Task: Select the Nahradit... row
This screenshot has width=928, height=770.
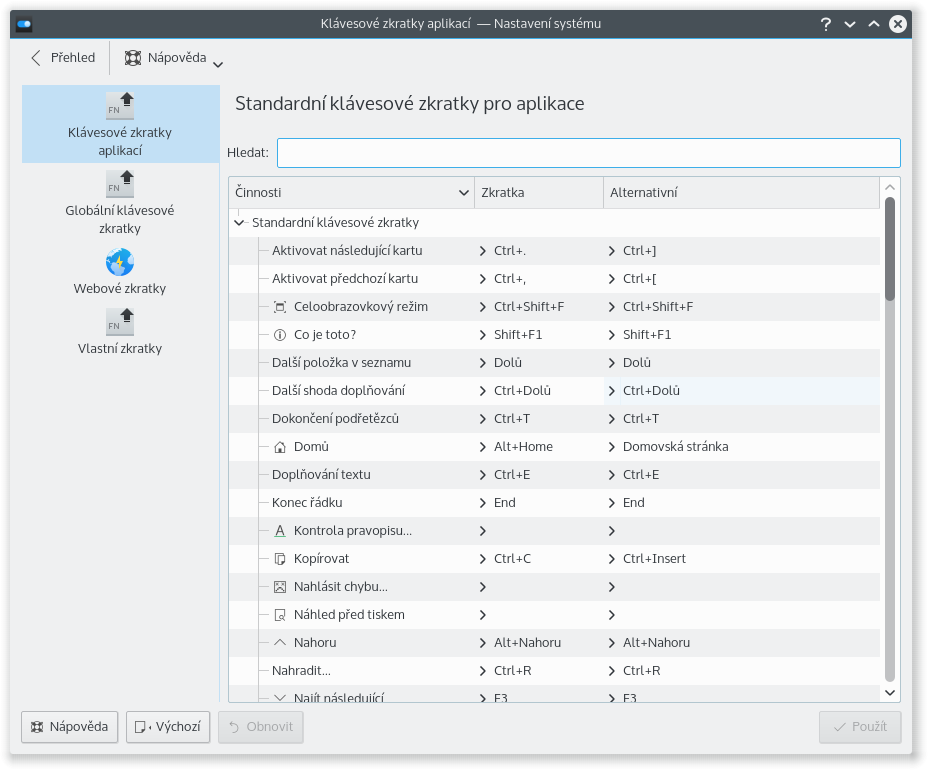Action: [x=554, y=671]
